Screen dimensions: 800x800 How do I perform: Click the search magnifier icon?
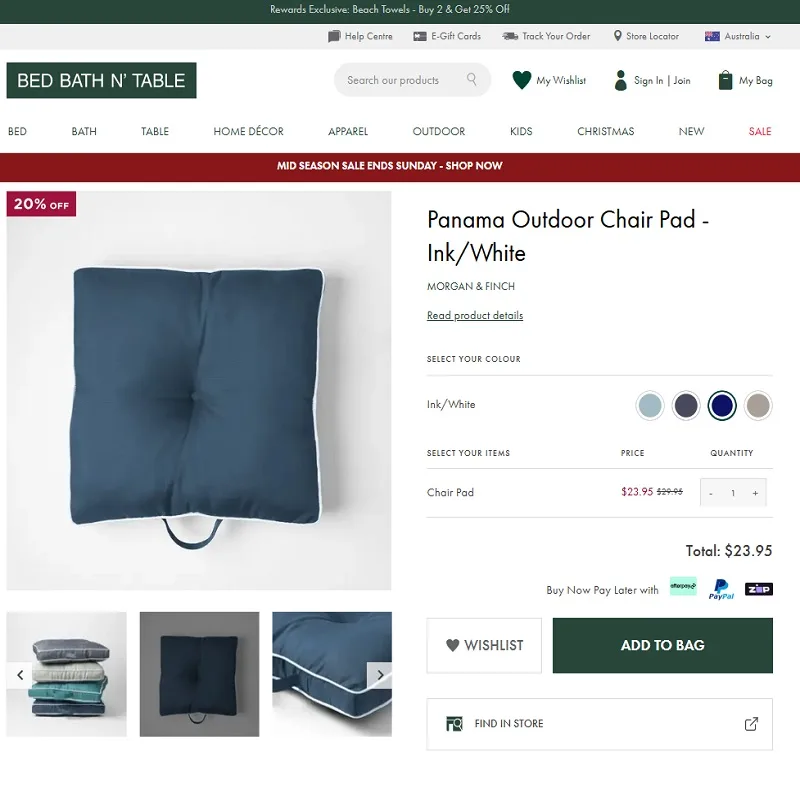tap(472, 80)
